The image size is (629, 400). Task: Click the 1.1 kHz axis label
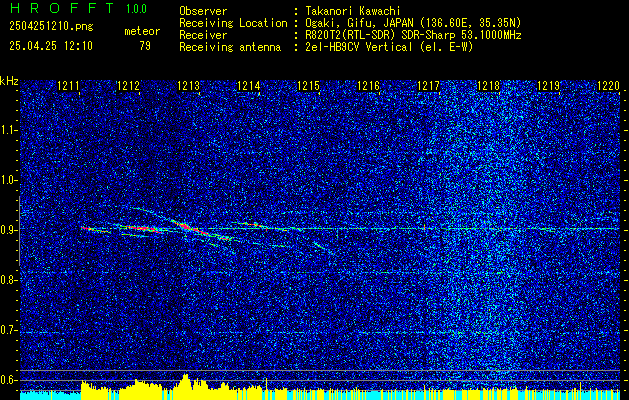tap(9, 130)
